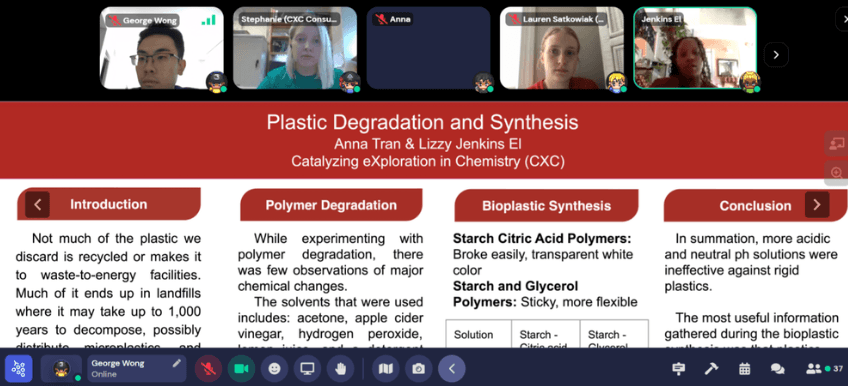Select Lauren Satkowiak's video tile

pyautogui.click(x=562, y=48)
